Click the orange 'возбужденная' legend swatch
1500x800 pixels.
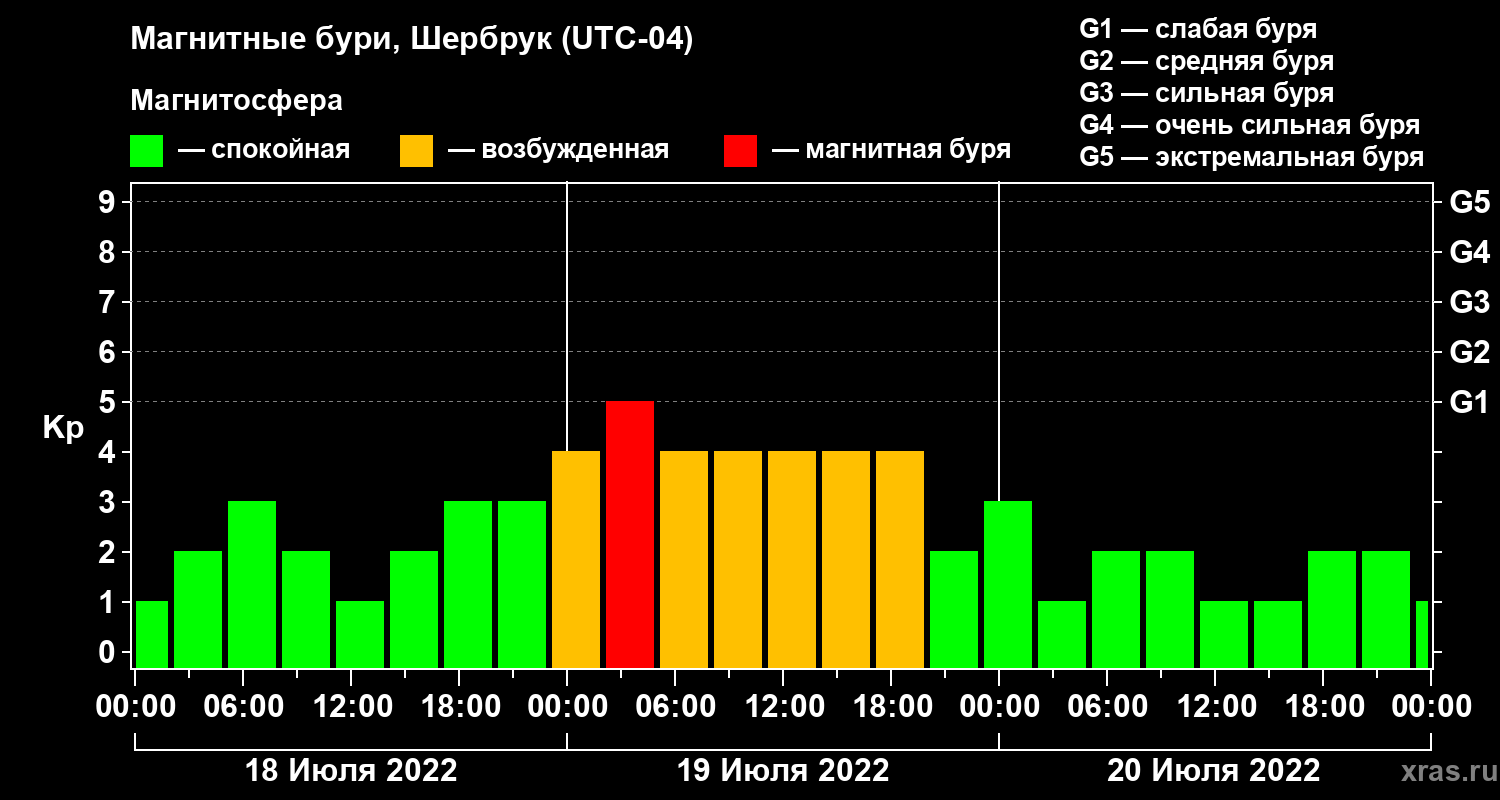(416, 151)
